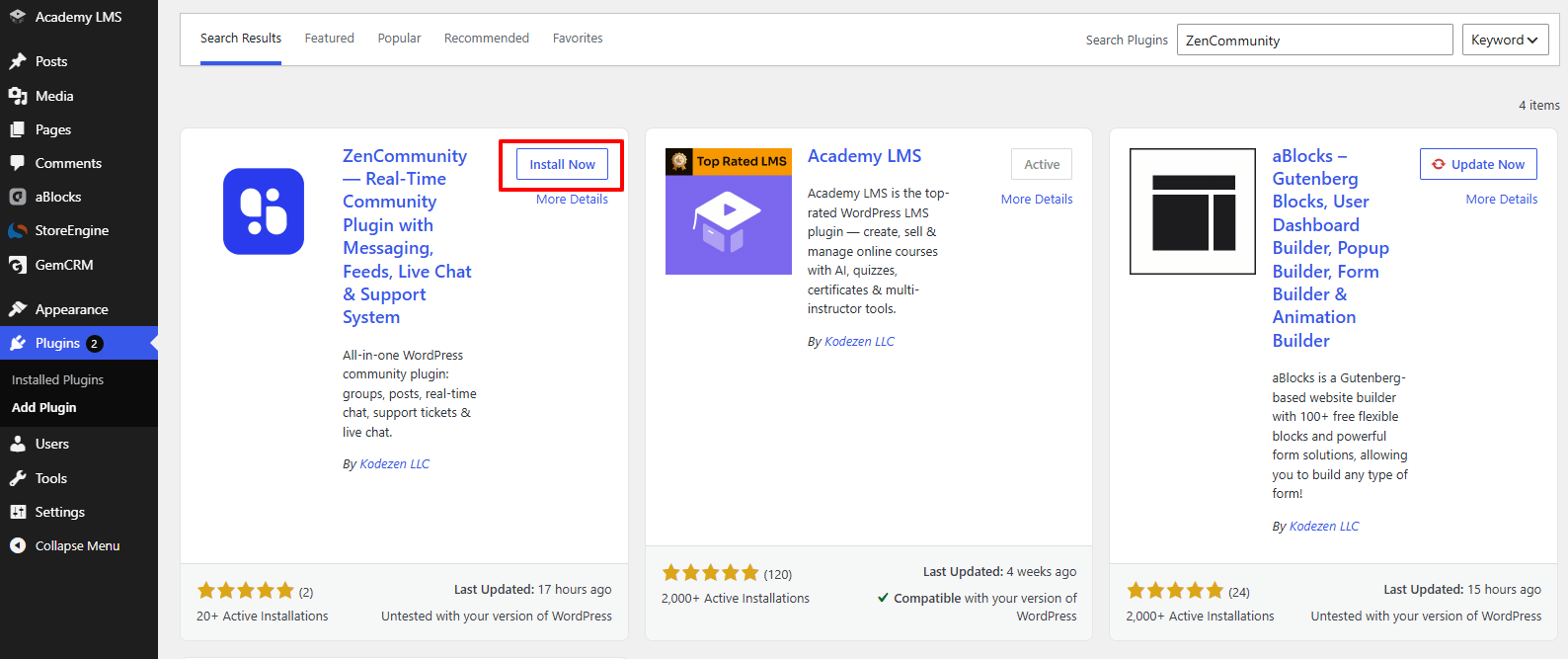Click the Media icon in sidebar
This screenshot has width=1568, height=659.
coord(18,96)
